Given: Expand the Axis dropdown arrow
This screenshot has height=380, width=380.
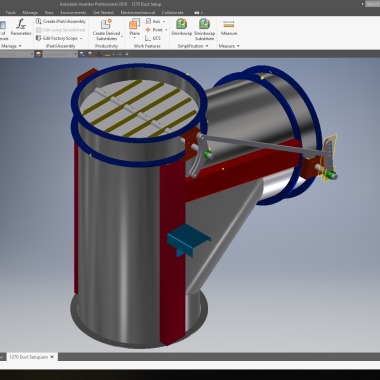Looking at the screenshot, I should click(x=164, y=21).
